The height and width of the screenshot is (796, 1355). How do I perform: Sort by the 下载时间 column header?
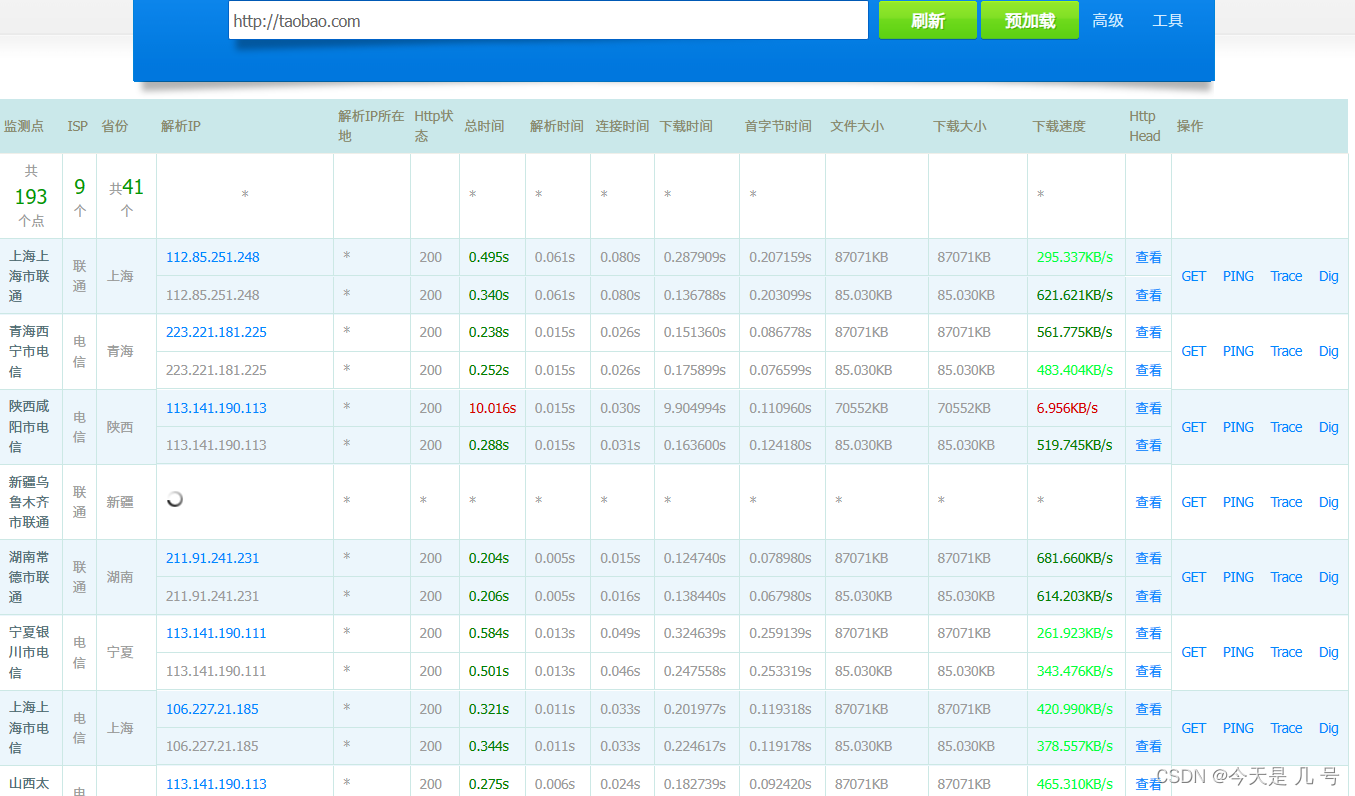click(686, 126)
